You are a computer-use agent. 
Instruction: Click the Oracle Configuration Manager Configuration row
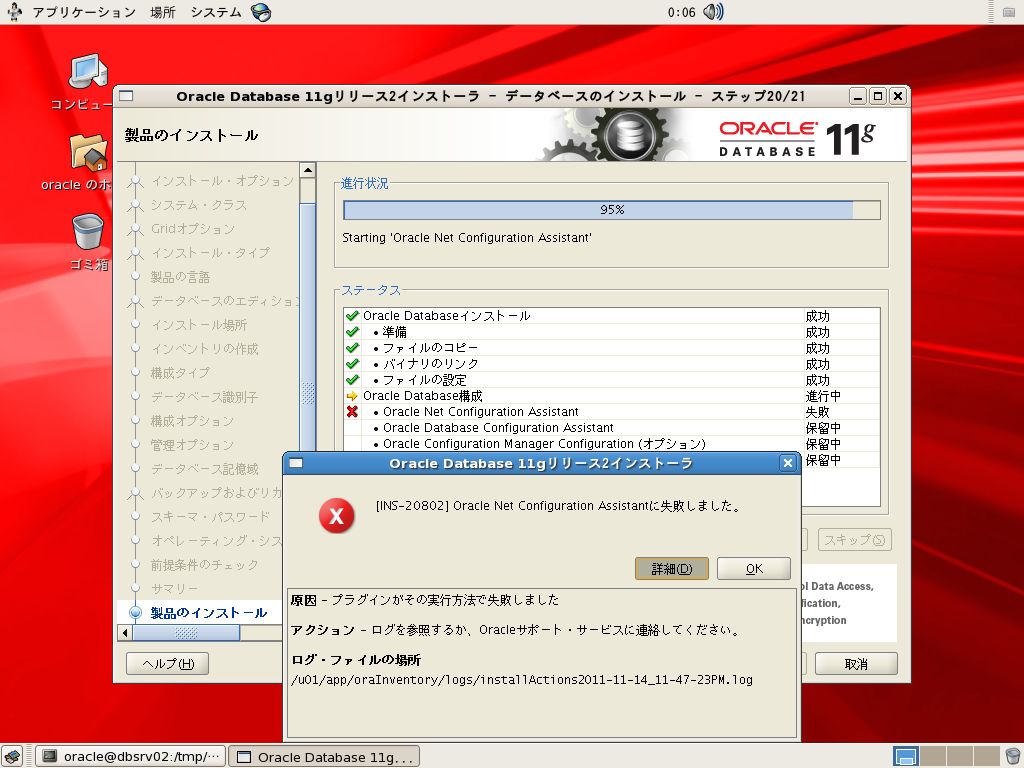pos(612,443)
